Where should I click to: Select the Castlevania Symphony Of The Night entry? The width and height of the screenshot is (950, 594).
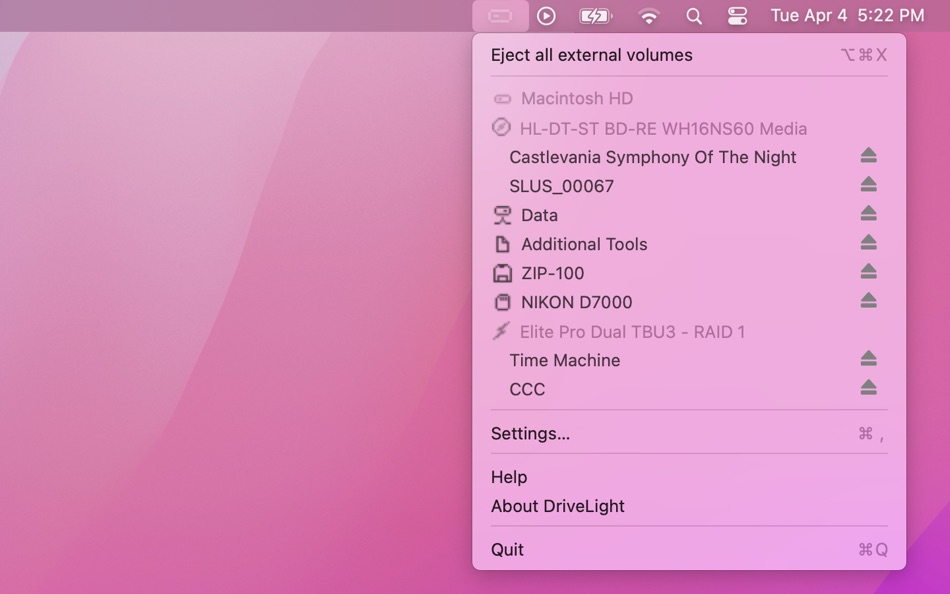[x=653, y=158]
